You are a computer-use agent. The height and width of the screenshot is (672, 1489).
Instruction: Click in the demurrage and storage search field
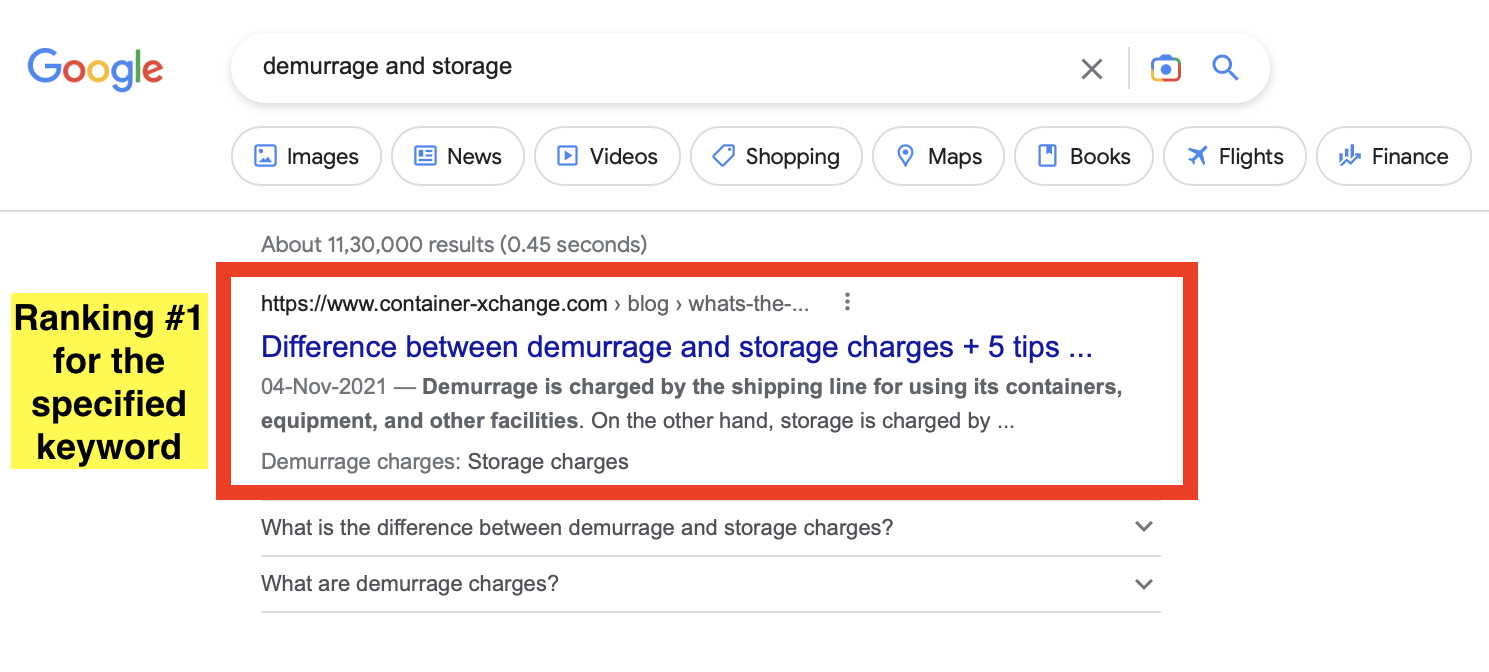click(x=650, y=67)
